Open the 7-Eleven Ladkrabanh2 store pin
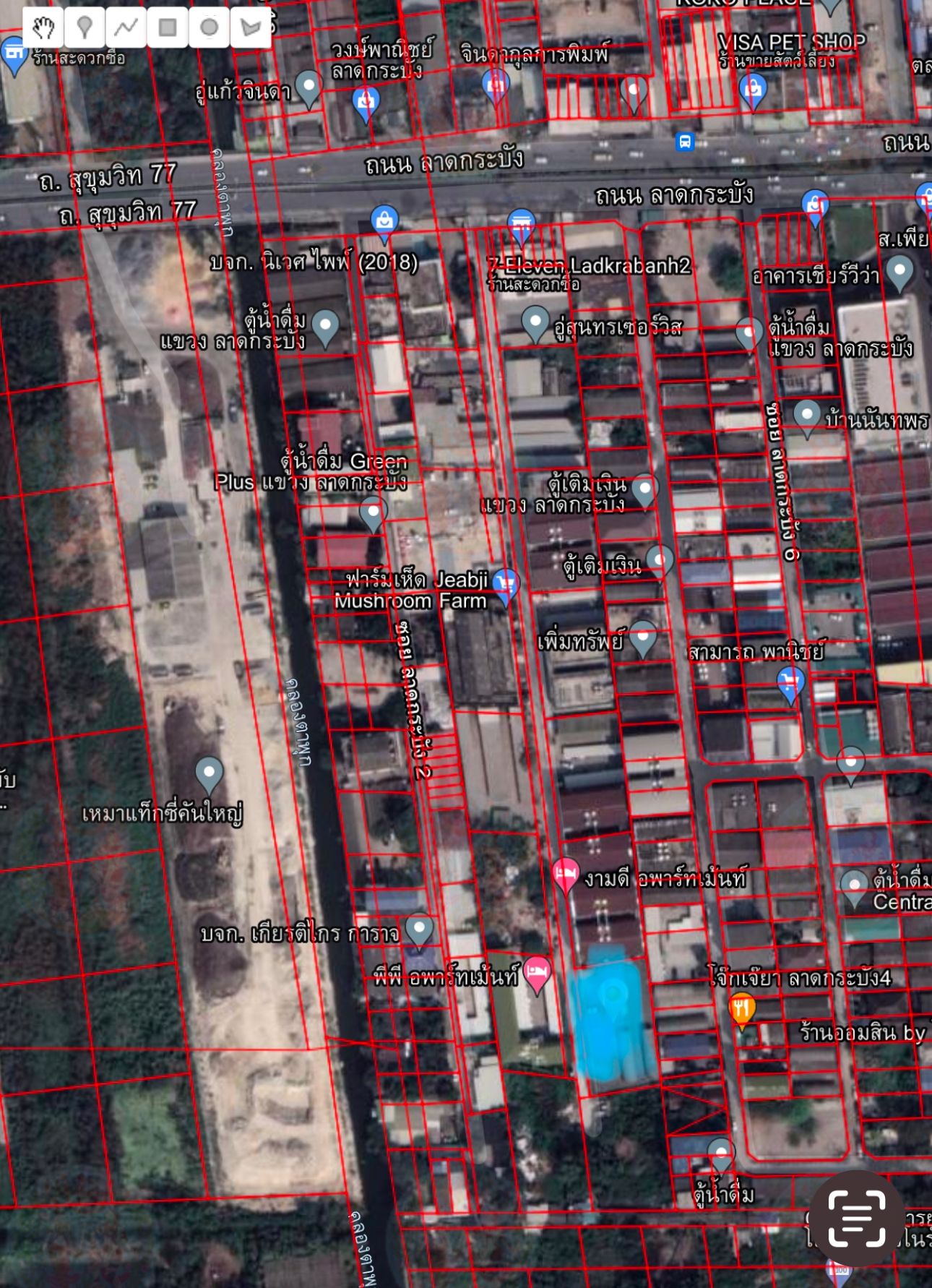 pyautogui.click(x=521, y=227)
